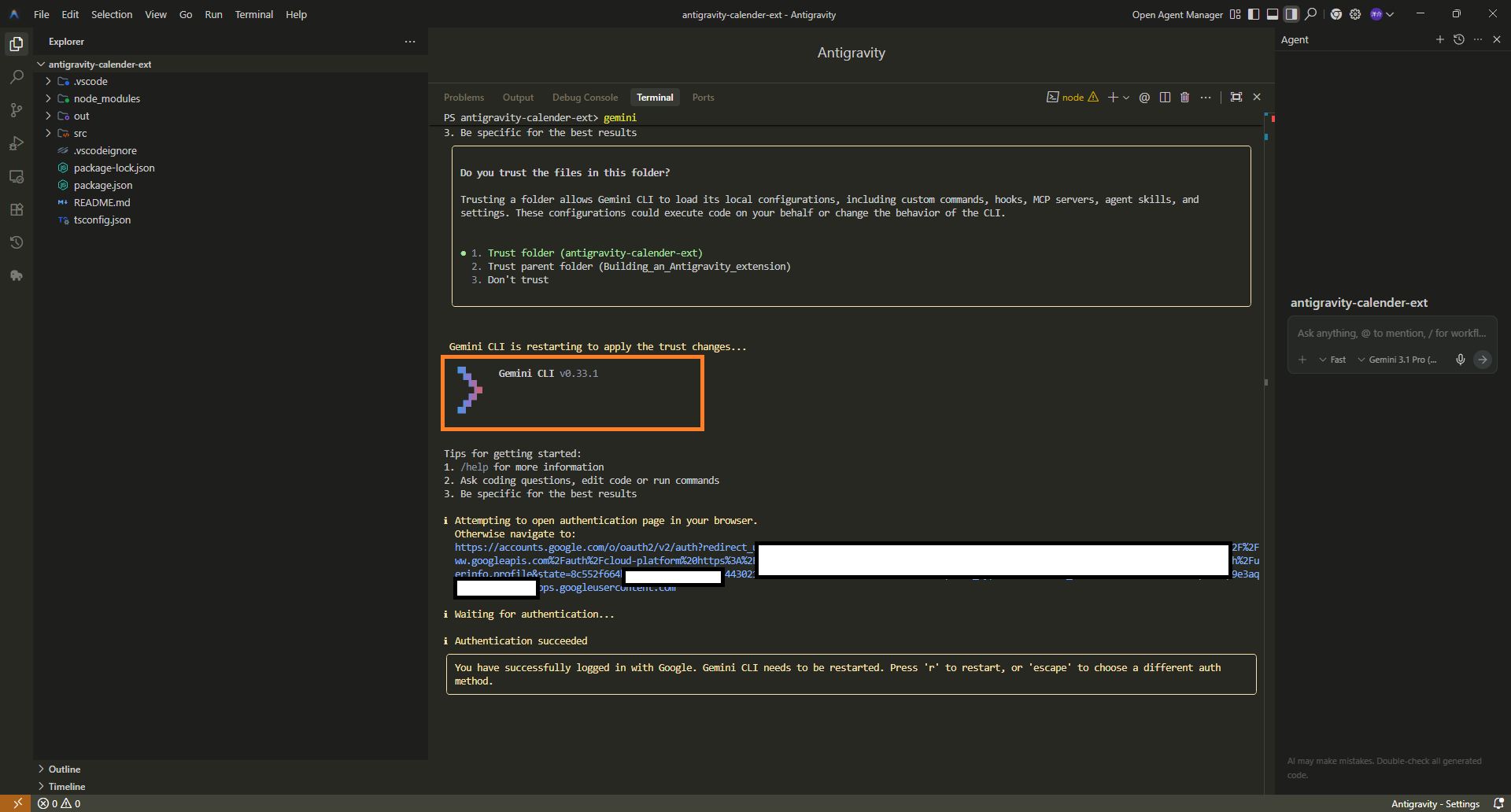The width and height of the screenshot is (1511, 812).
Task: Open the Chrome browser icon in title bar
Action: [1336, 14]
